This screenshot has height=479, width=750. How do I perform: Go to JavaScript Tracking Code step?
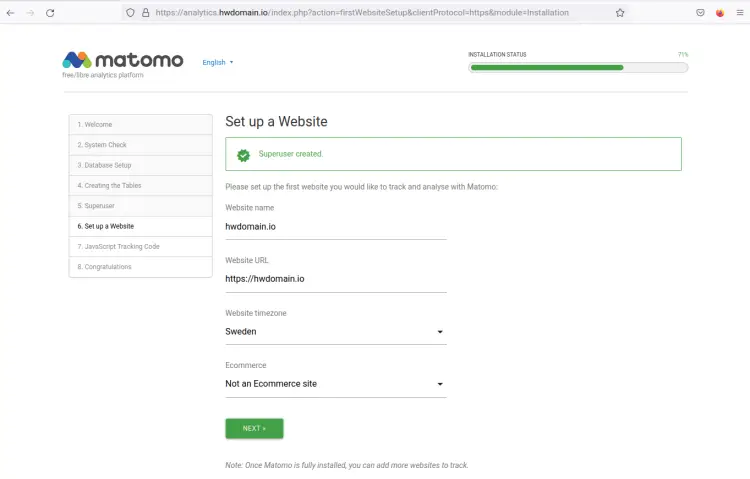[x=141, y=246]
